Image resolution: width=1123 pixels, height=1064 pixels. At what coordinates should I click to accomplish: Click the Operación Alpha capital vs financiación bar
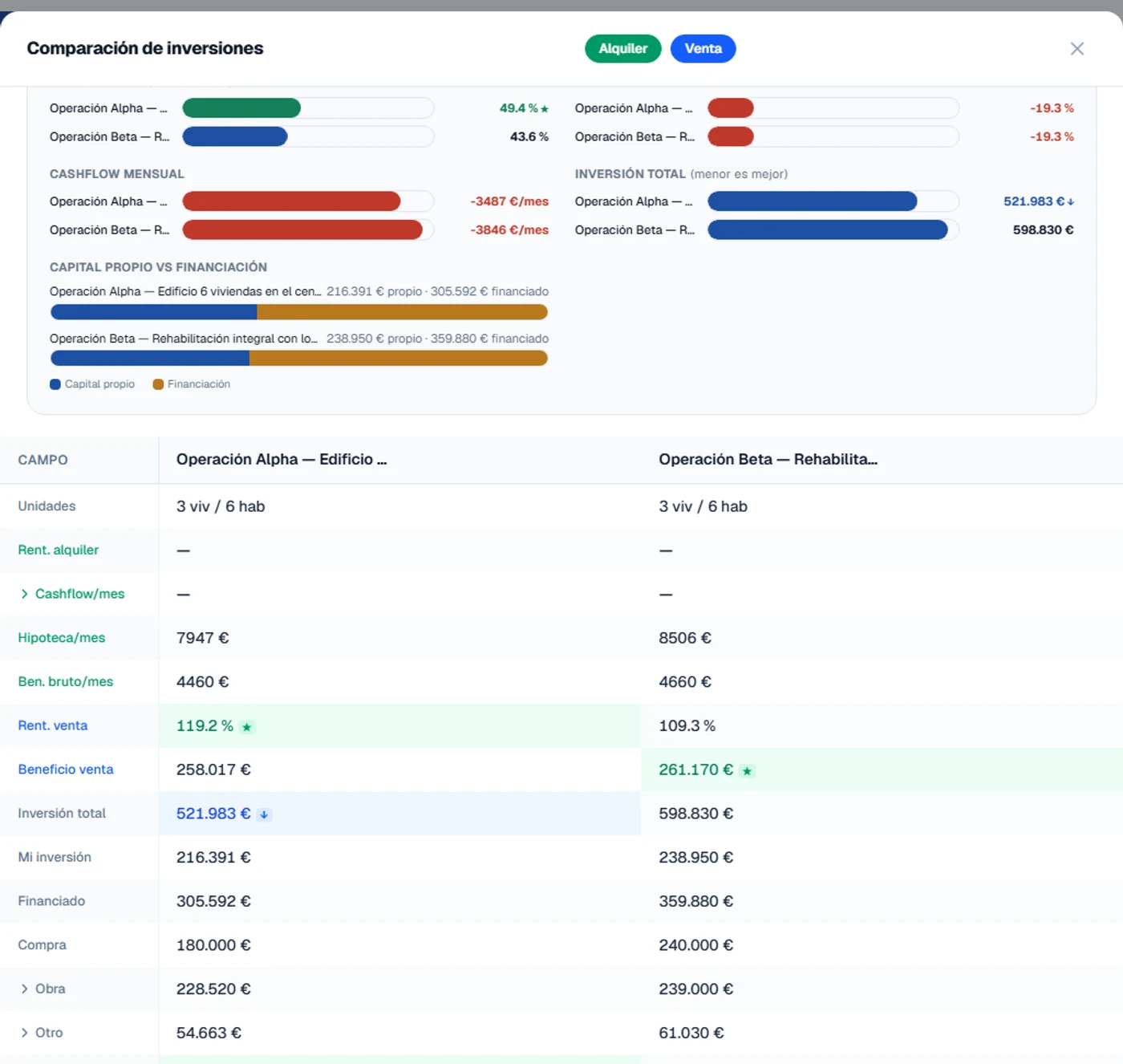click(x=298, y=312)
